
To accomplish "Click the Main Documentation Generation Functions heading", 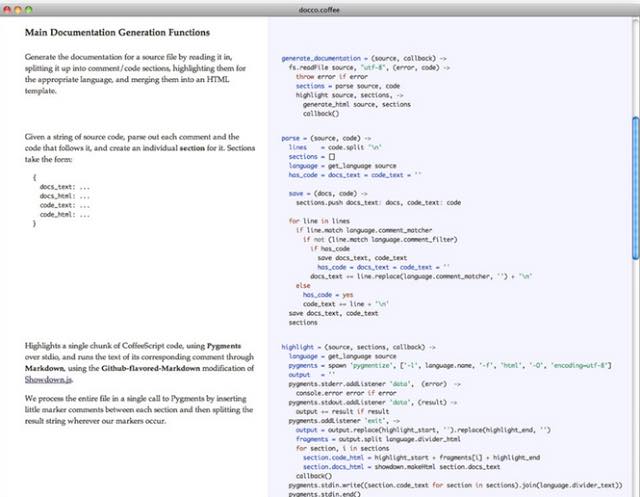I will (x=117, y=33).
